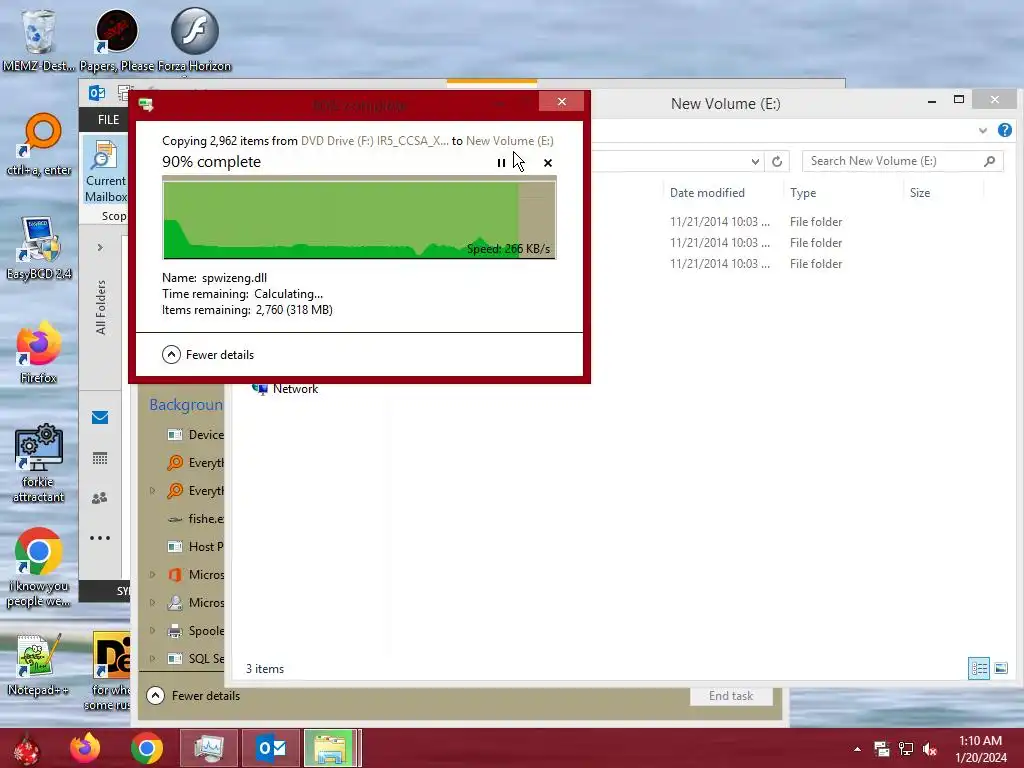This screenshot has width=1024, height=768.
Task: Select first Everything process row
Action: point(195,462)
